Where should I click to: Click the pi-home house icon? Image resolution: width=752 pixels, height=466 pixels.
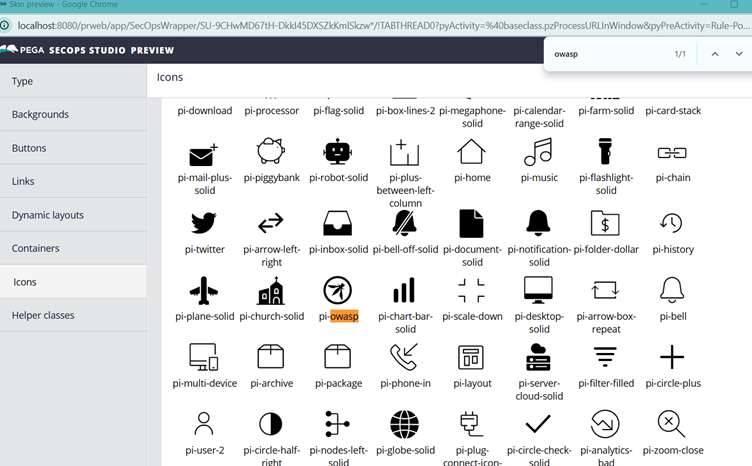tap(471, 153)
